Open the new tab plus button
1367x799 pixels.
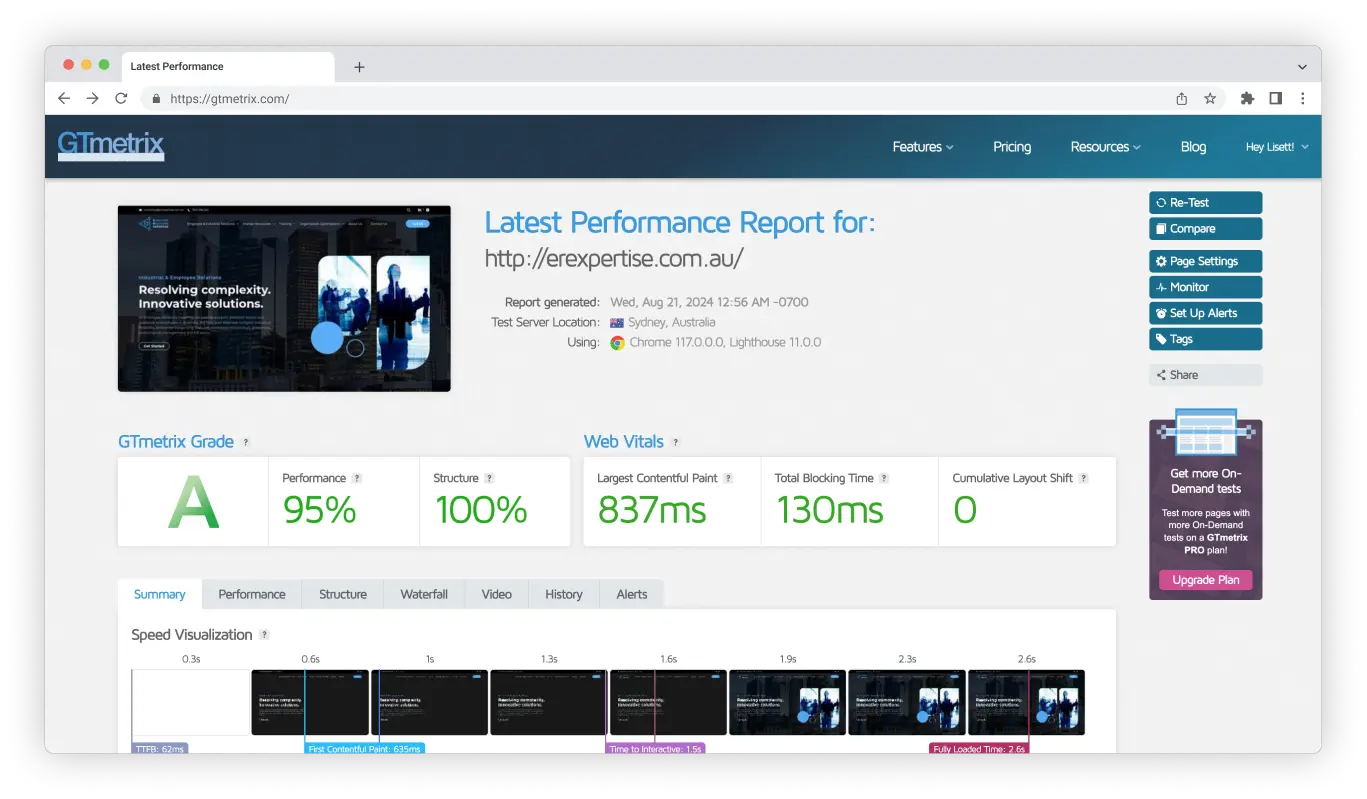359,67
